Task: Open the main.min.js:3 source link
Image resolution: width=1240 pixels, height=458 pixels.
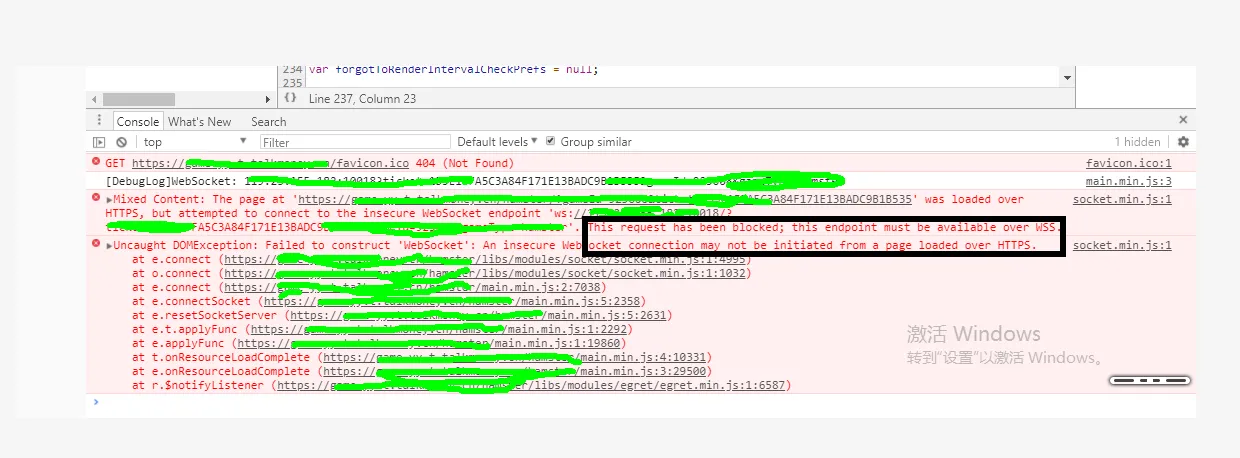Action: (1128, 181)
